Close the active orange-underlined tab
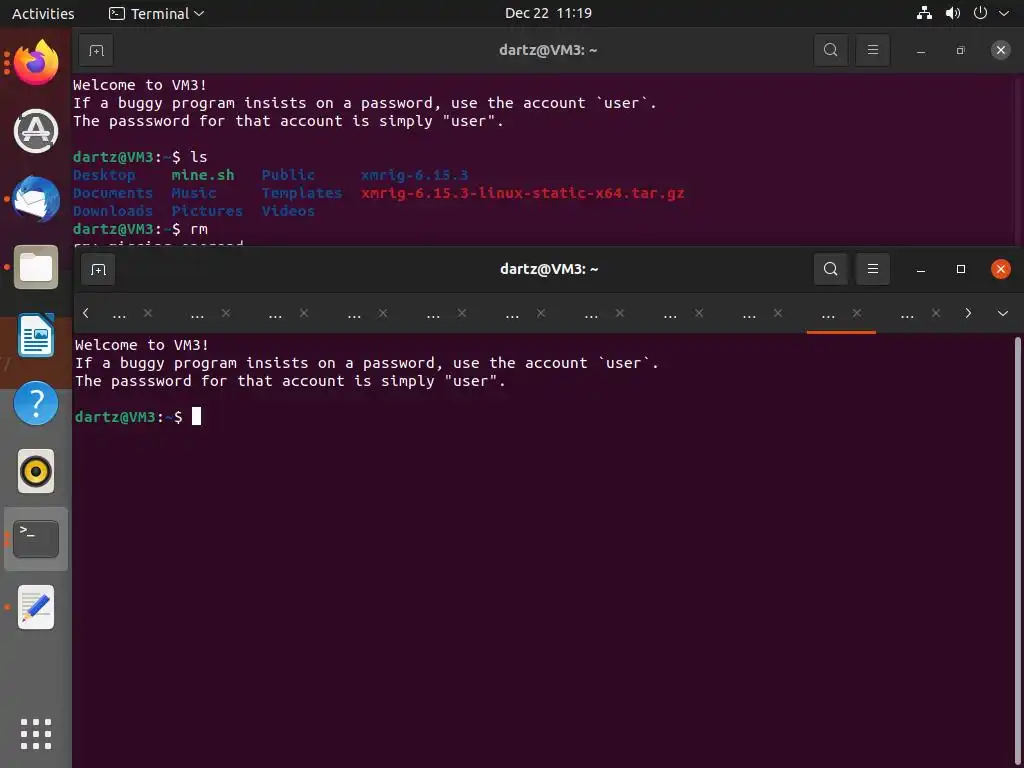 point(857,313)
